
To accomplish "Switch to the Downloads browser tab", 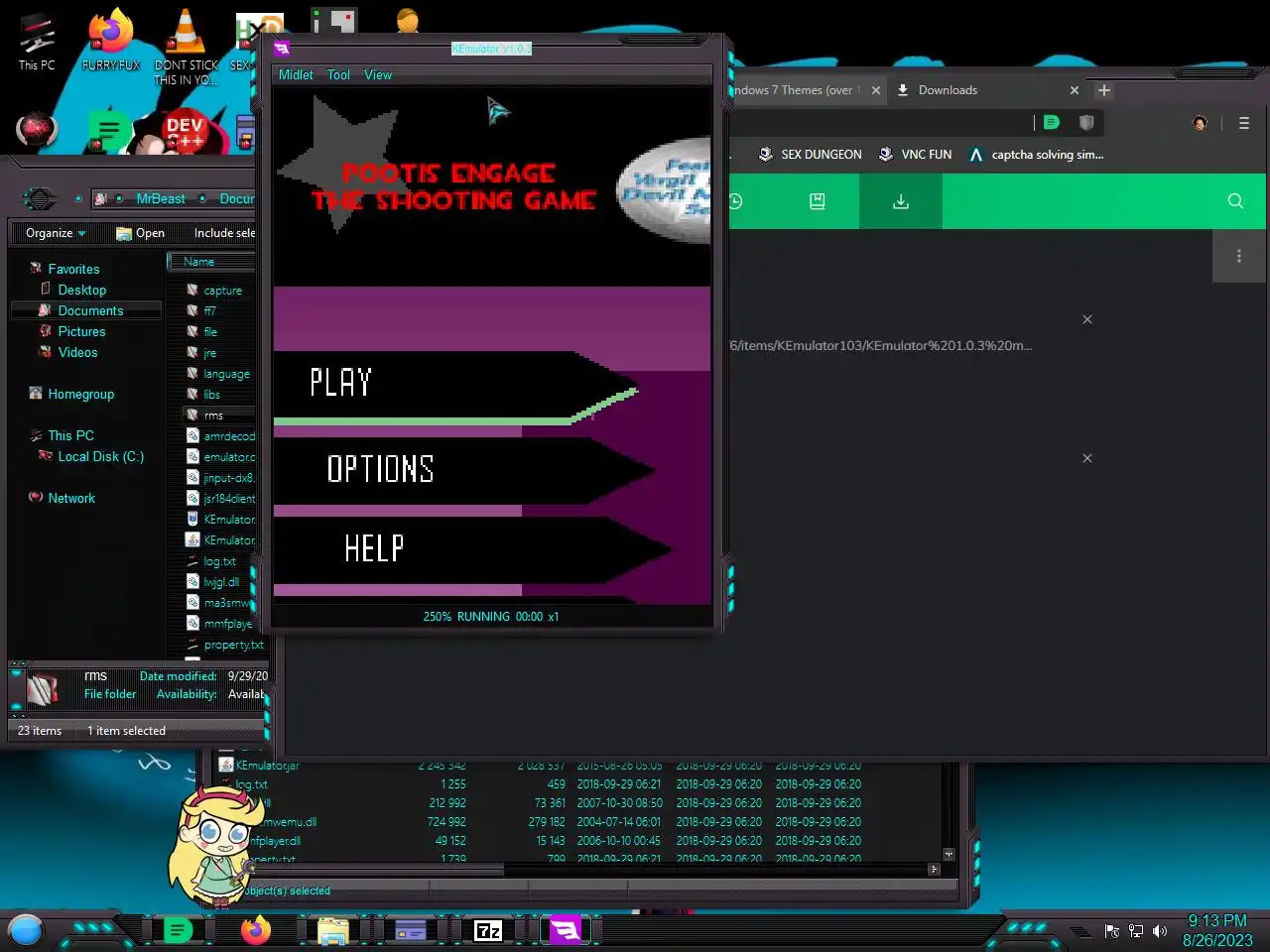I will point(948,89).
